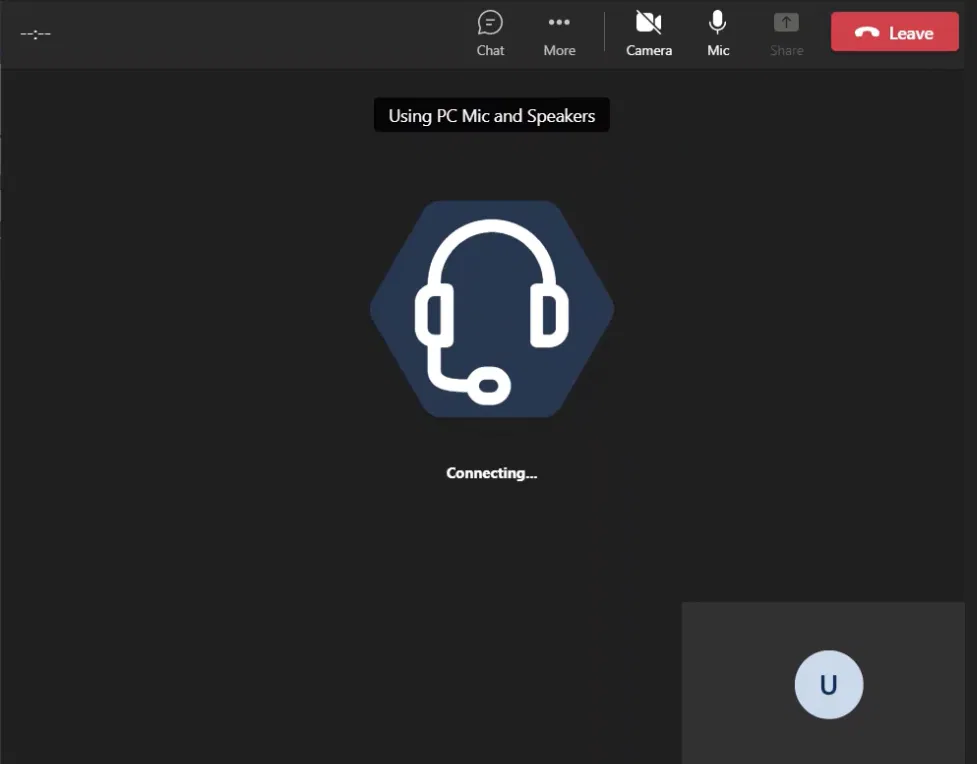Click the three-dot More actions icon
The height and width of the screenshot is (764, 977).
coord(559,22)
